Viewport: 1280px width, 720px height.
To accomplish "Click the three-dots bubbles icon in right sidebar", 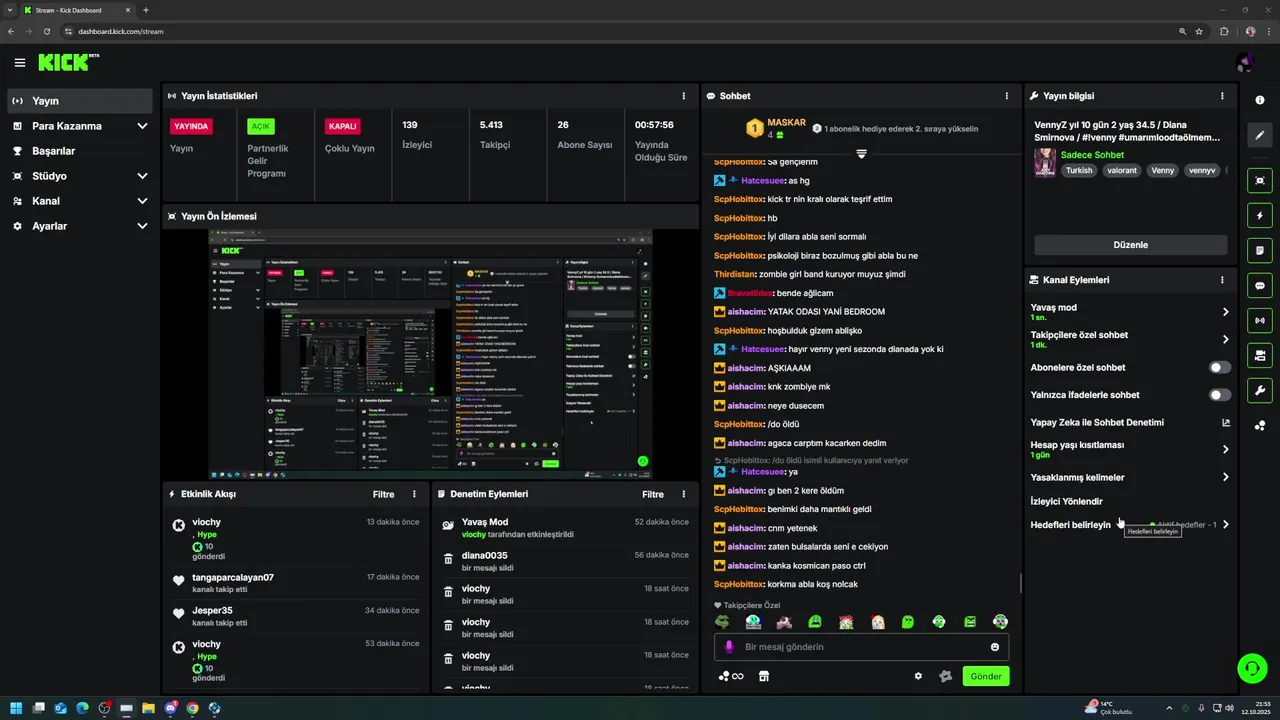I will (1260, 425).
